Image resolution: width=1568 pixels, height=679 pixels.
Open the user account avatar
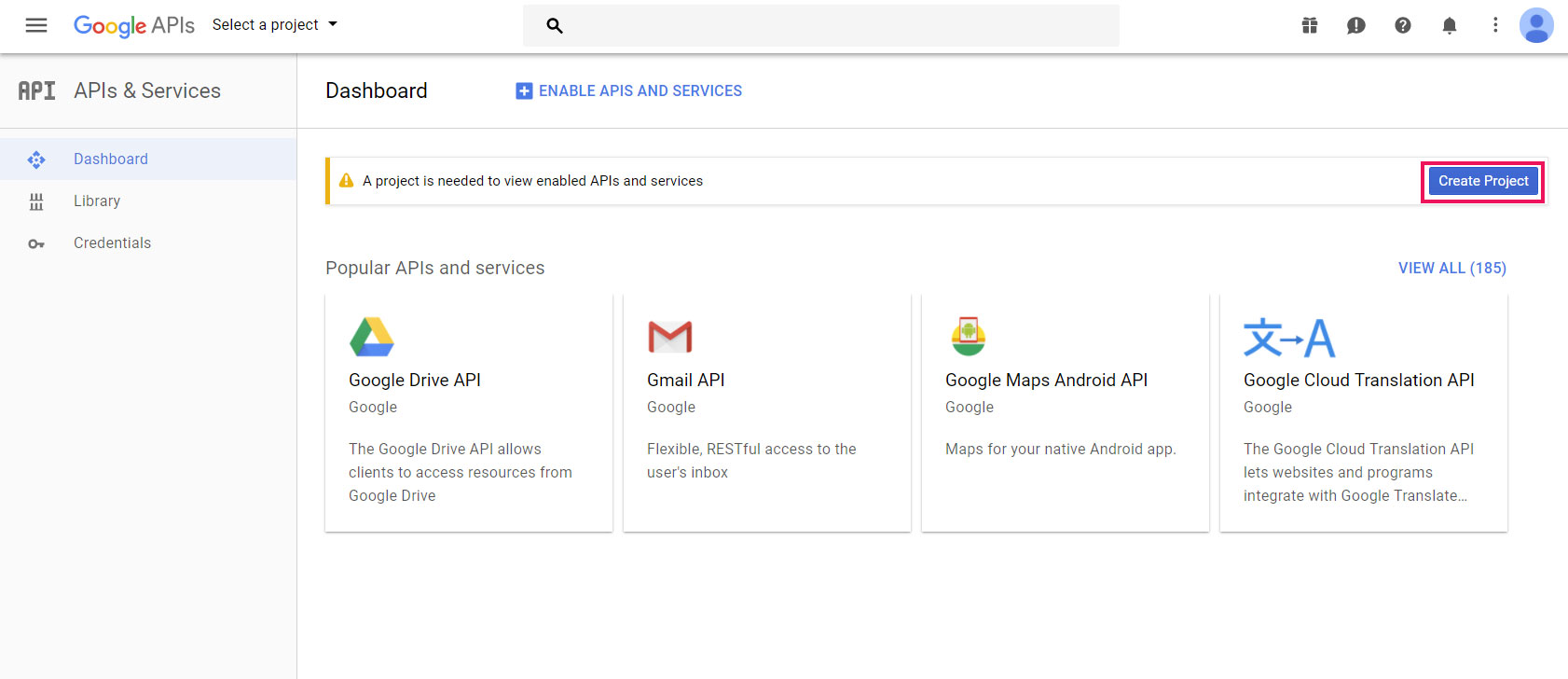point(1536,25)
